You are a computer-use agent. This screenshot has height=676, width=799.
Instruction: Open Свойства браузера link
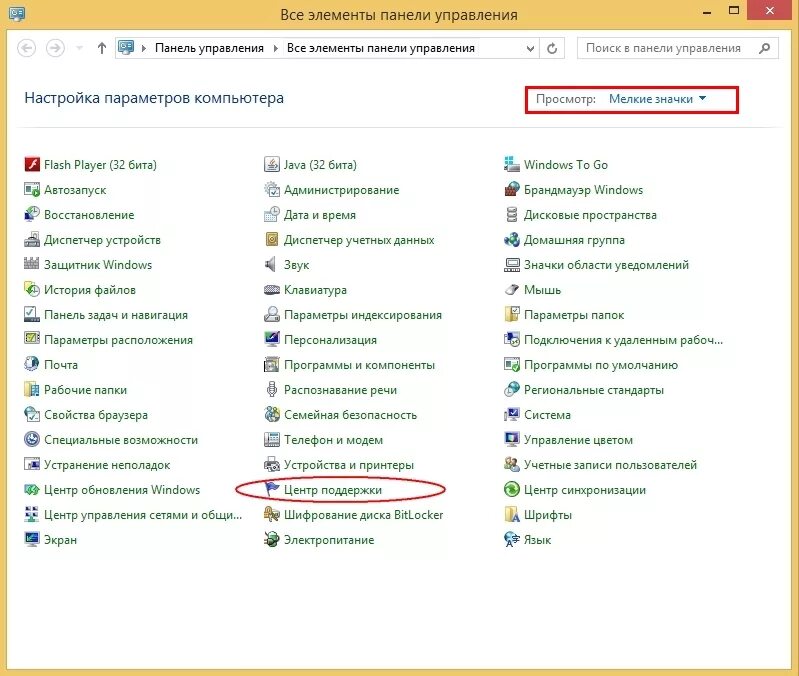tap(96, 415)
